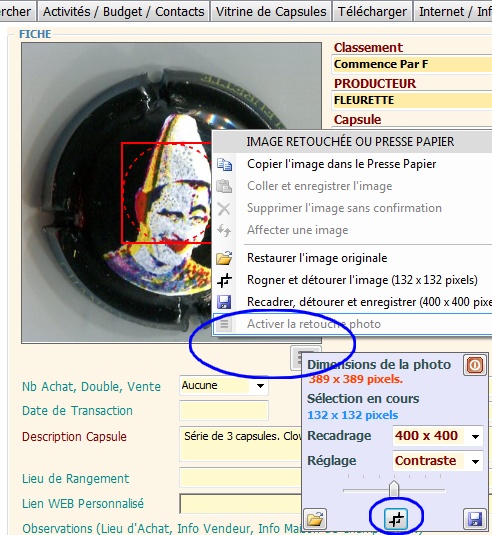This screenshot has height=535, width=492.
Task: Choose Restaurer l'image originale menu entry
Action: [317, 258]
